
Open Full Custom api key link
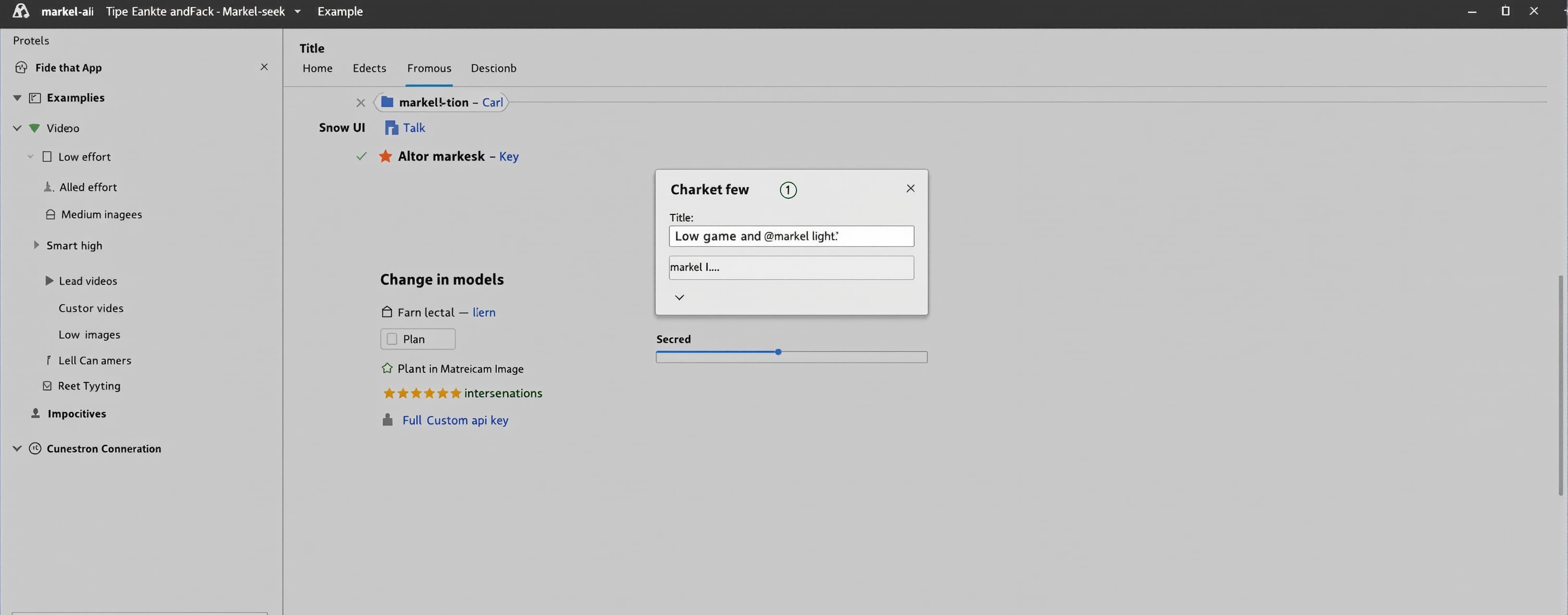(455, 420)
